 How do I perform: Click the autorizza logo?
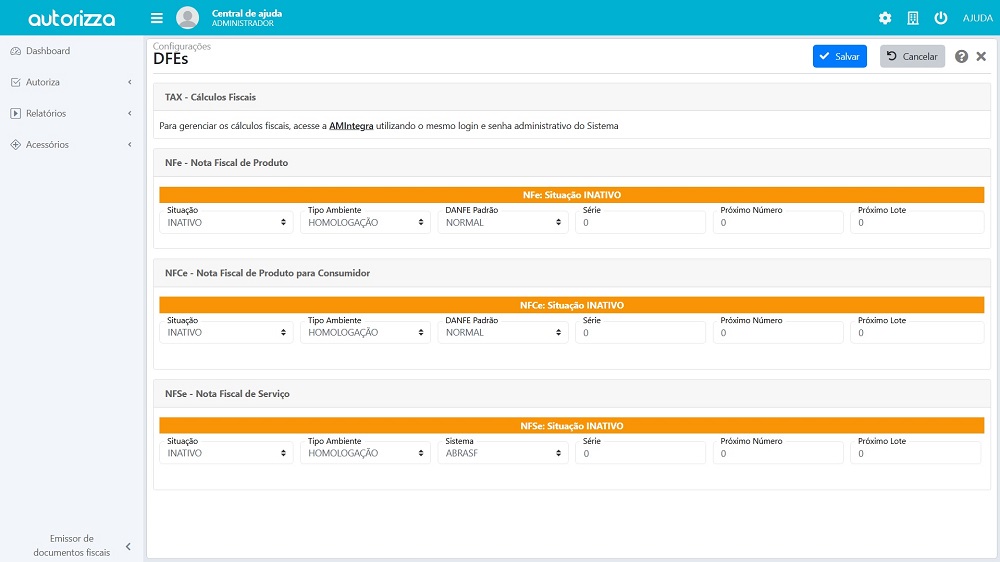[x=71, y=18]
